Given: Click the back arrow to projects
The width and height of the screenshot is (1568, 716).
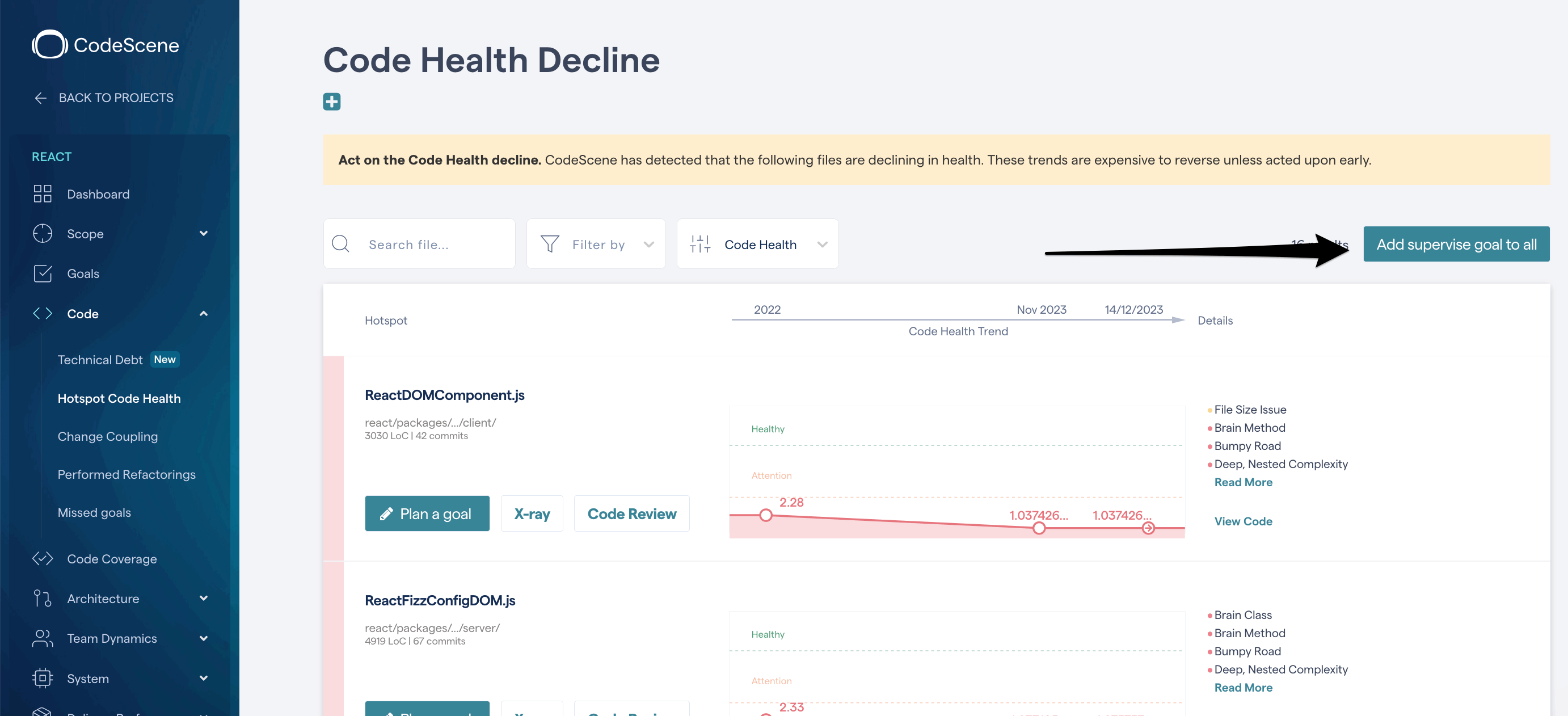Looking at the screenshot, I should (x=41, y=98).
